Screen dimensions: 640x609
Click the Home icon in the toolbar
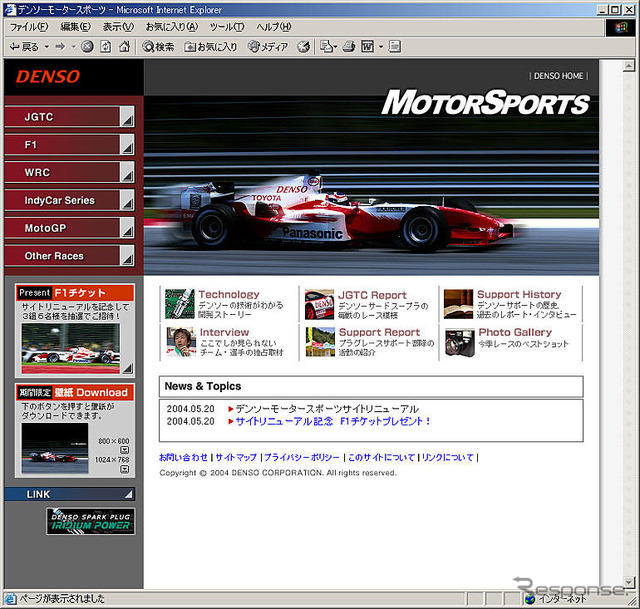point(124,47)
